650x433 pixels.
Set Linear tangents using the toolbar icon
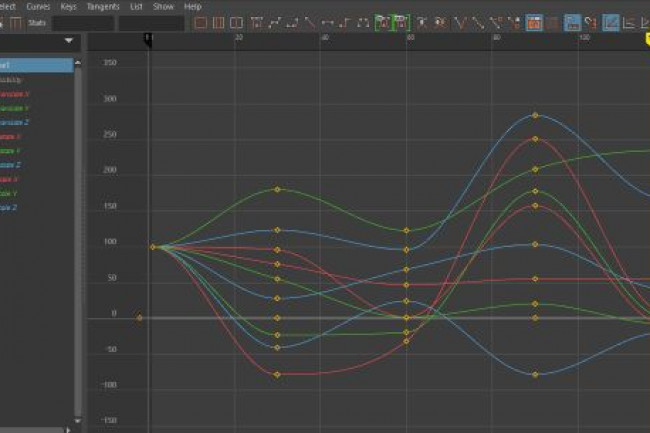309,22
